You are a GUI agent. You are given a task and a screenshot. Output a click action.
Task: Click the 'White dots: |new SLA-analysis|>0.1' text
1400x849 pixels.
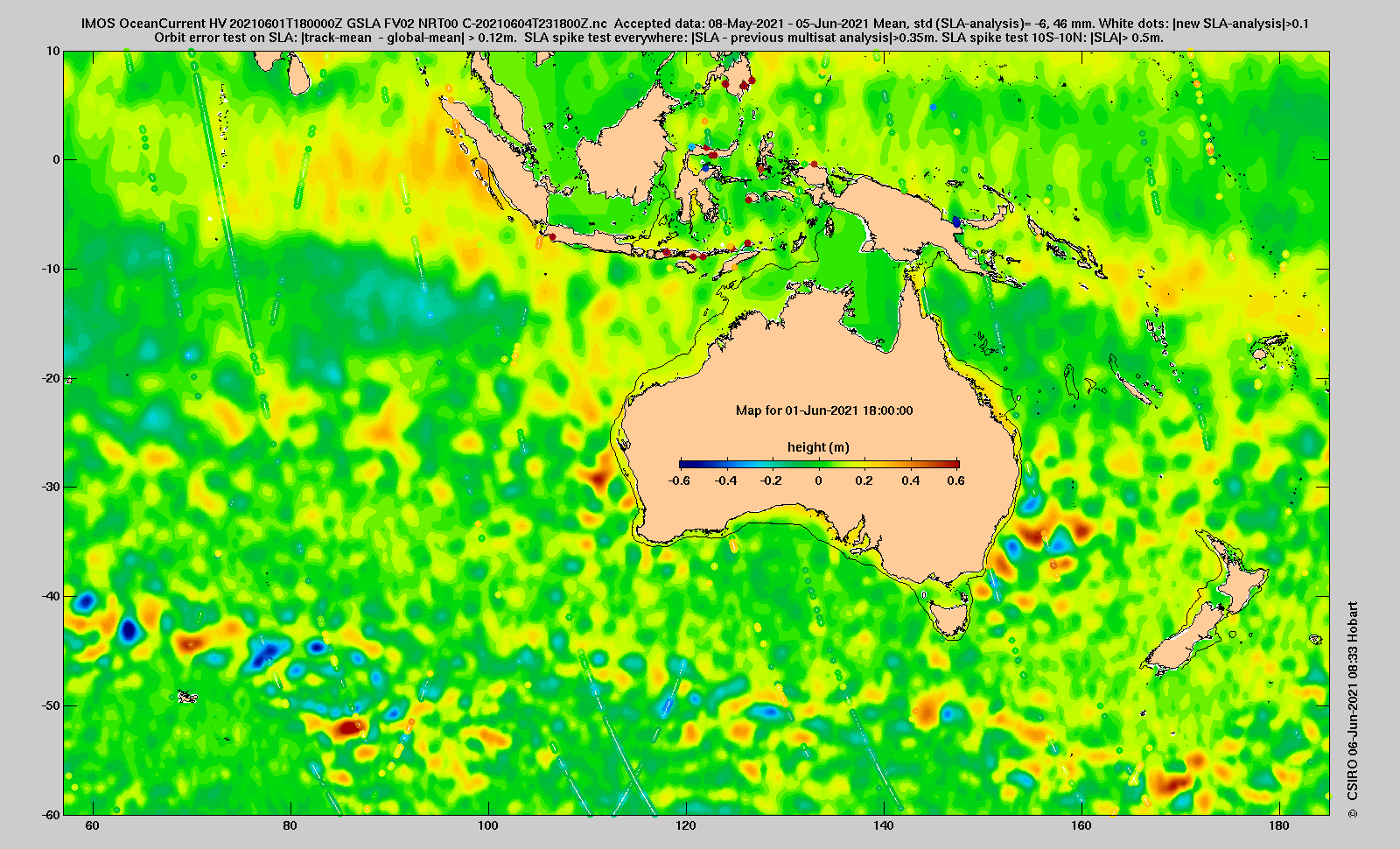click(1204, 25)
